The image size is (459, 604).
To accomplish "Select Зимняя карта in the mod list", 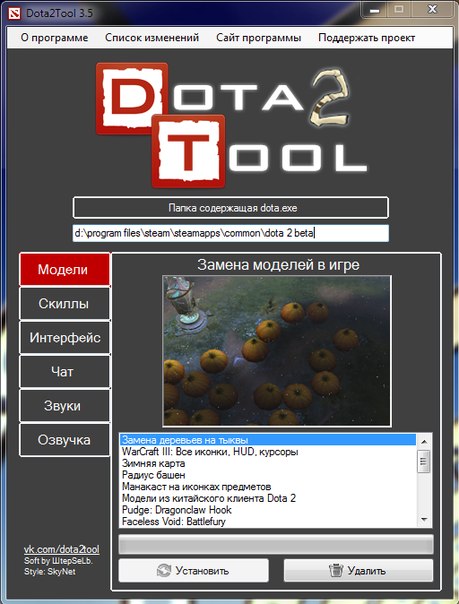I will click(154, 463).
